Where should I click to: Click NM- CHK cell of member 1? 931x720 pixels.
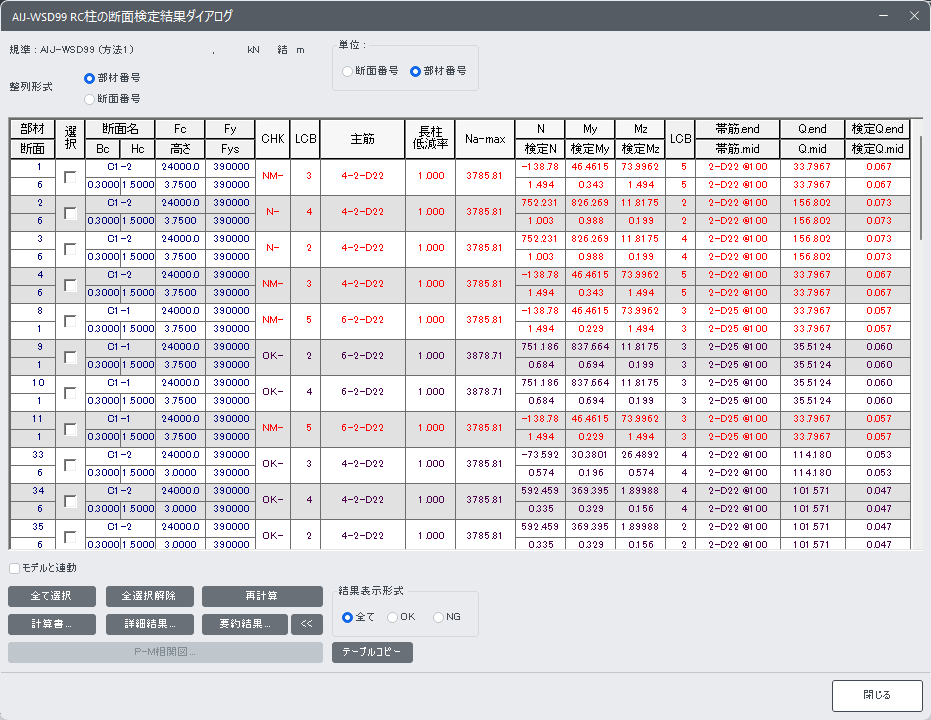click(273, 176)
